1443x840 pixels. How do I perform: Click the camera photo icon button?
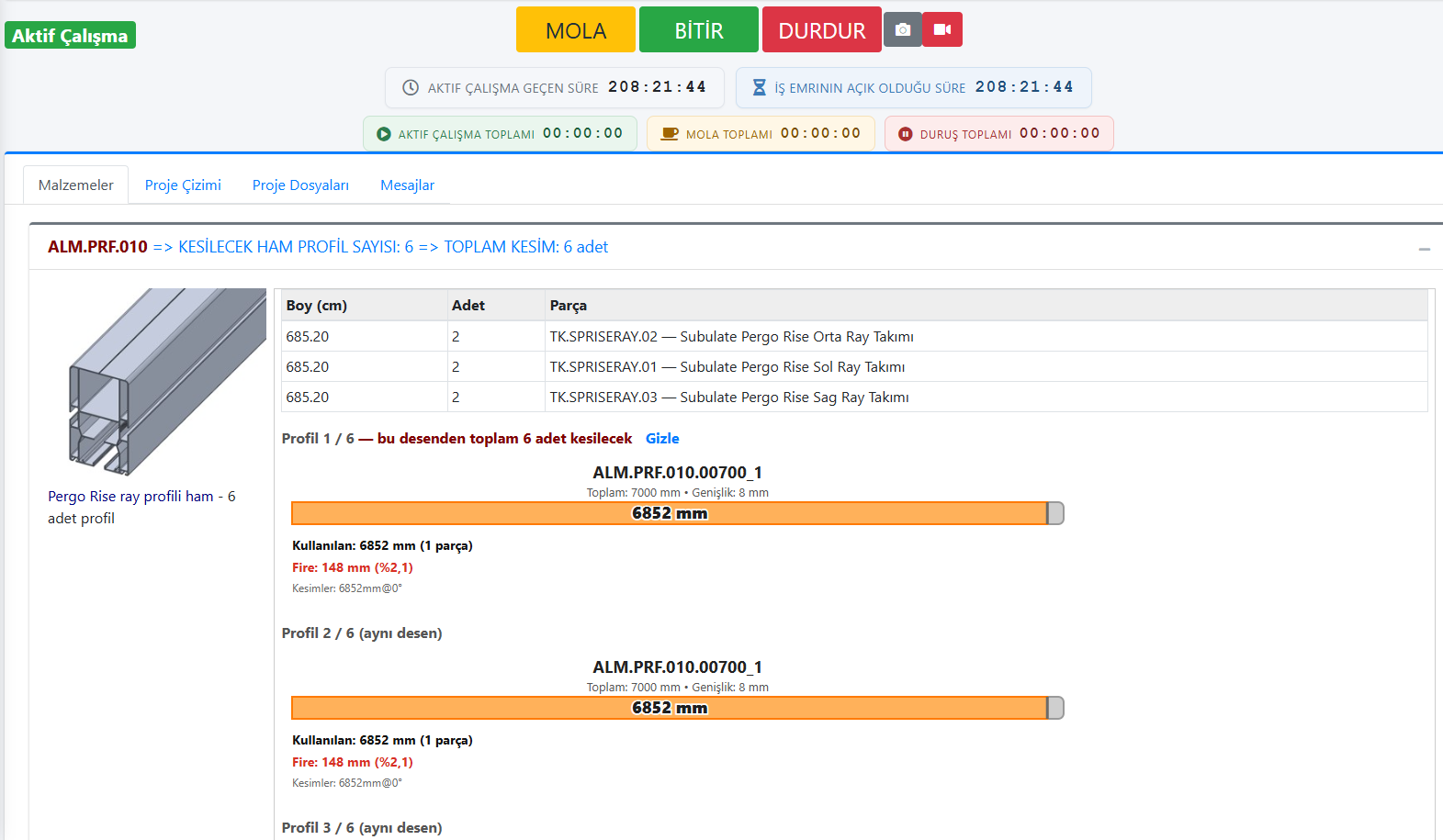(x=902, y=29)
